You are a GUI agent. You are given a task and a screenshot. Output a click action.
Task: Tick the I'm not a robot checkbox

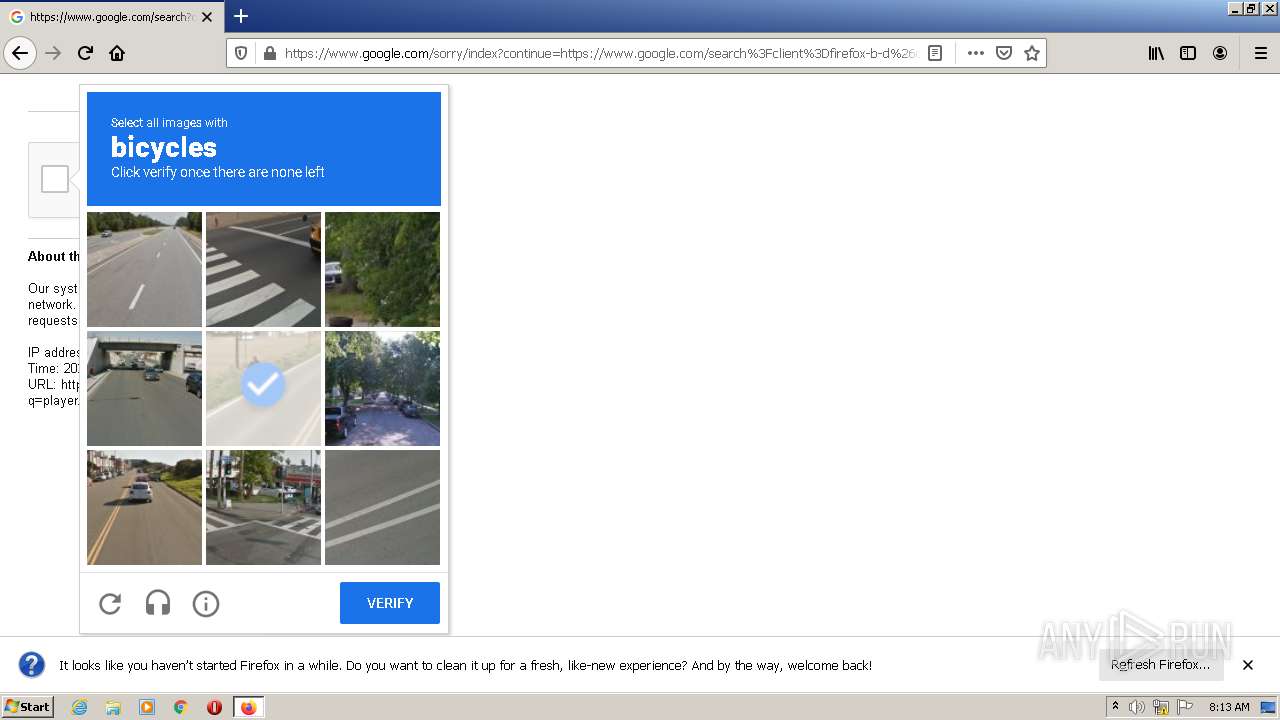(55, 179)
